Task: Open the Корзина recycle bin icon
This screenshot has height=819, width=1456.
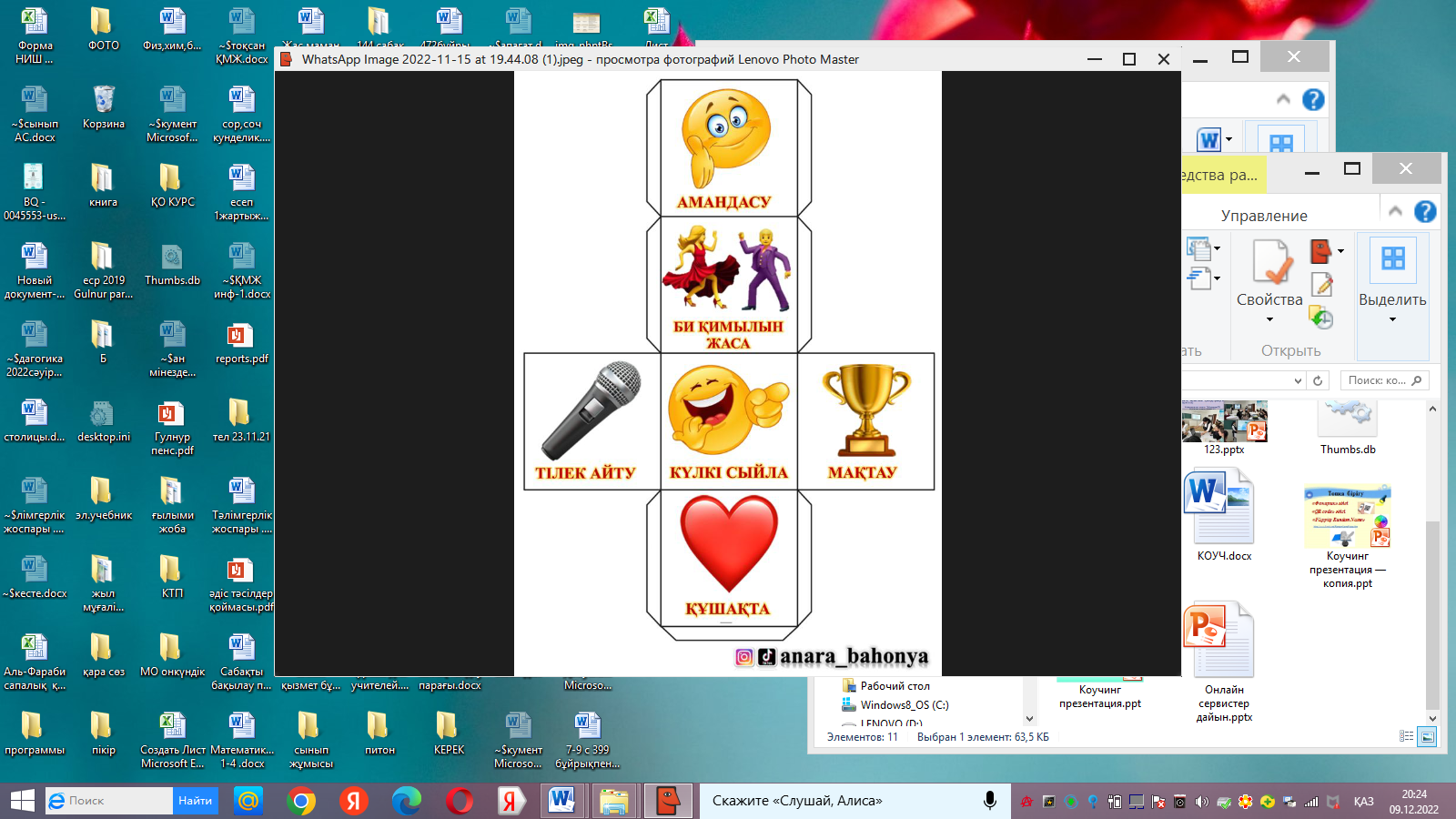Action: tap(104, 107)
